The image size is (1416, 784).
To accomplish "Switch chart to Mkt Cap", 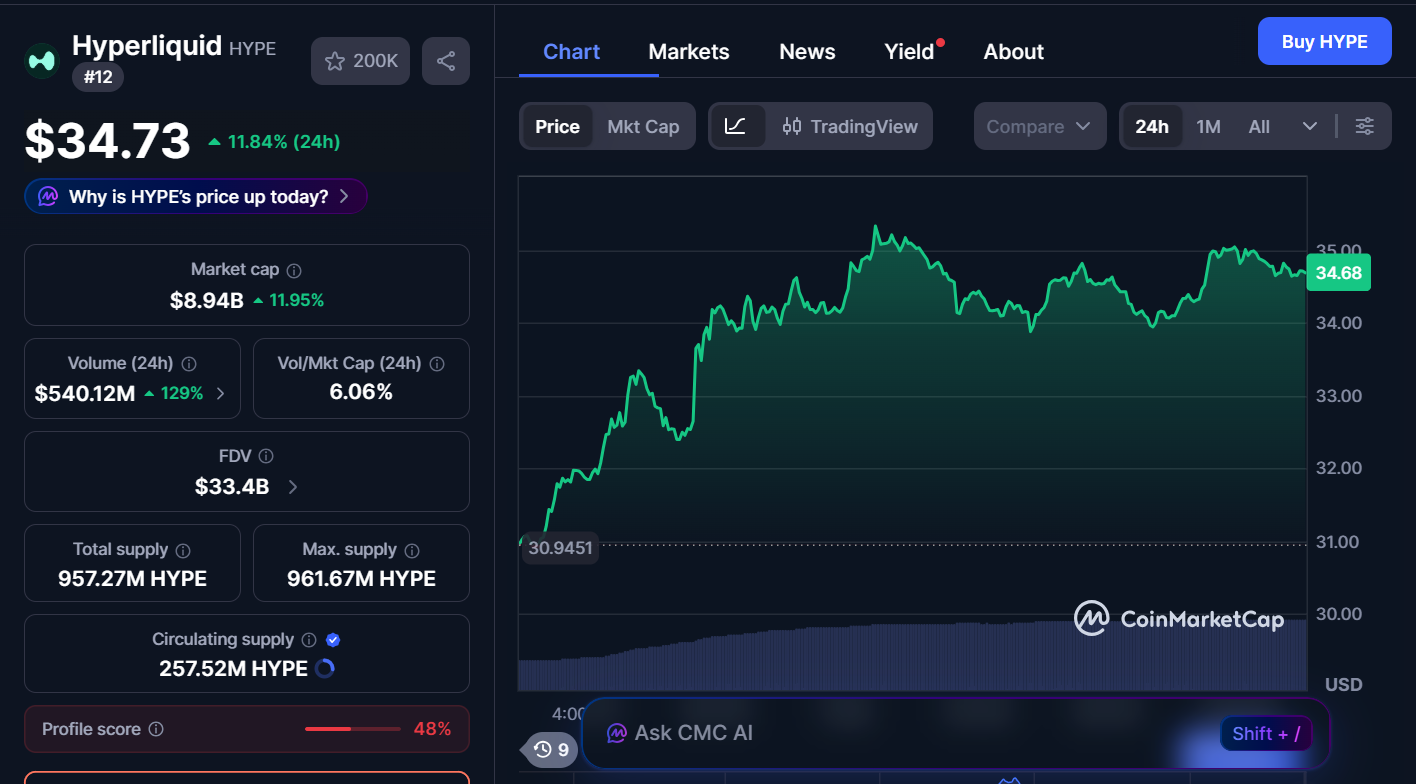I will [x=643, y=126].
